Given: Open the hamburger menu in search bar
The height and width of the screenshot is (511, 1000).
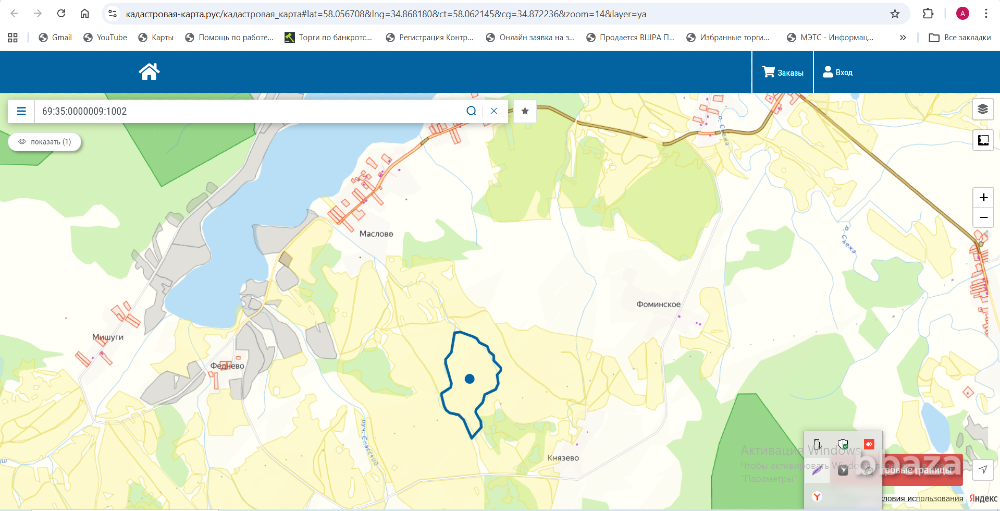Looking at the screenshot, I should click(21, 111).
